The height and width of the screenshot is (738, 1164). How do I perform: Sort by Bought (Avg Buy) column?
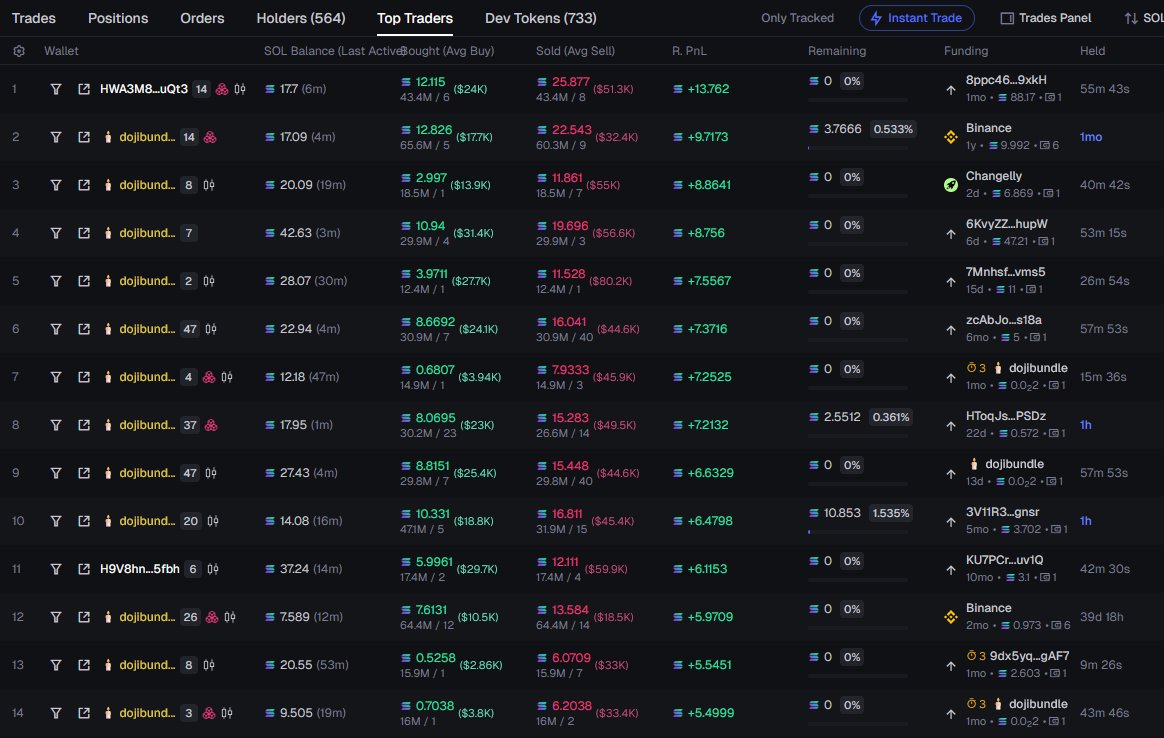coord(448,51)
